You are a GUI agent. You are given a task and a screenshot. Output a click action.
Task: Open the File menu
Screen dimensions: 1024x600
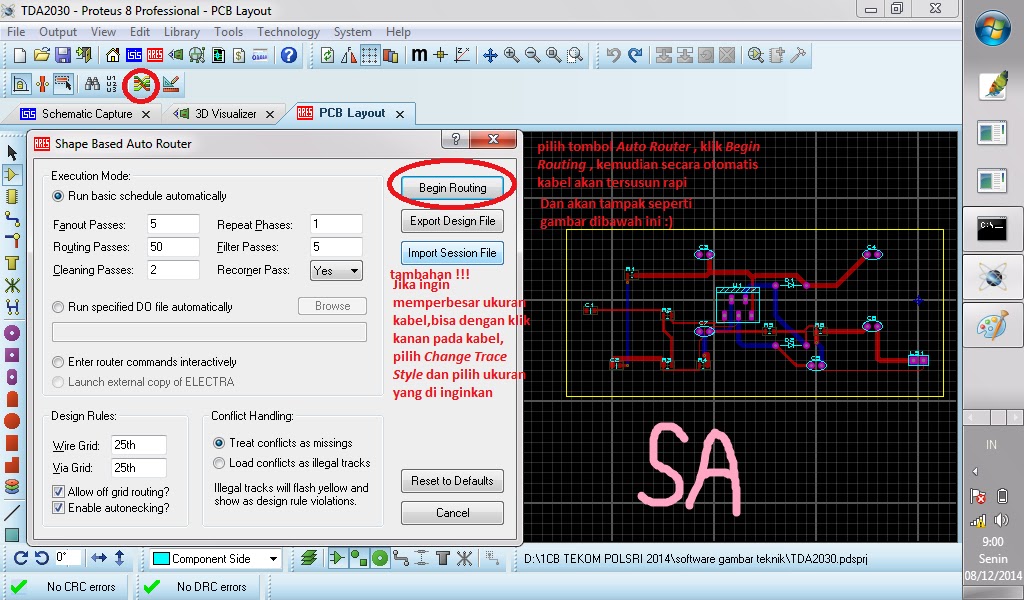16,32
